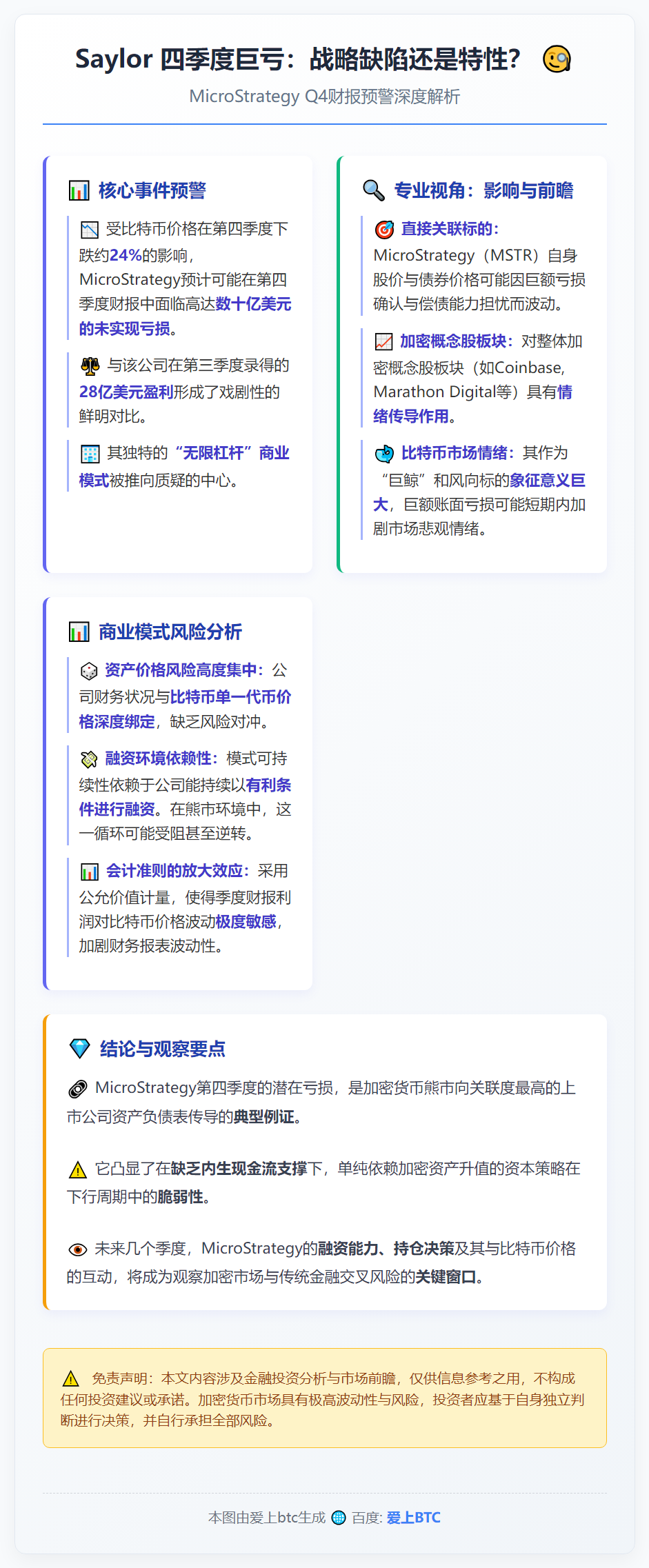The image size is (649, 1568).
Task: Click the rising chart icon before 加密概念股板块
Action: point(383,342)
